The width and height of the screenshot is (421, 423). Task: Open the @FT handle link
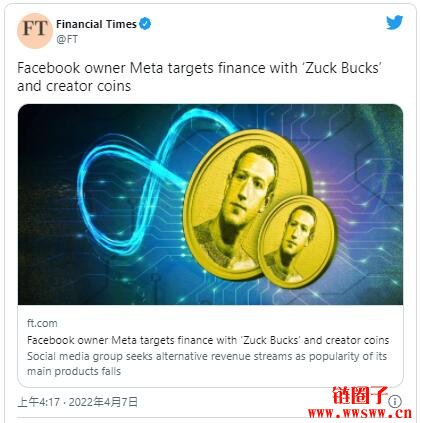tap(67, 39)
